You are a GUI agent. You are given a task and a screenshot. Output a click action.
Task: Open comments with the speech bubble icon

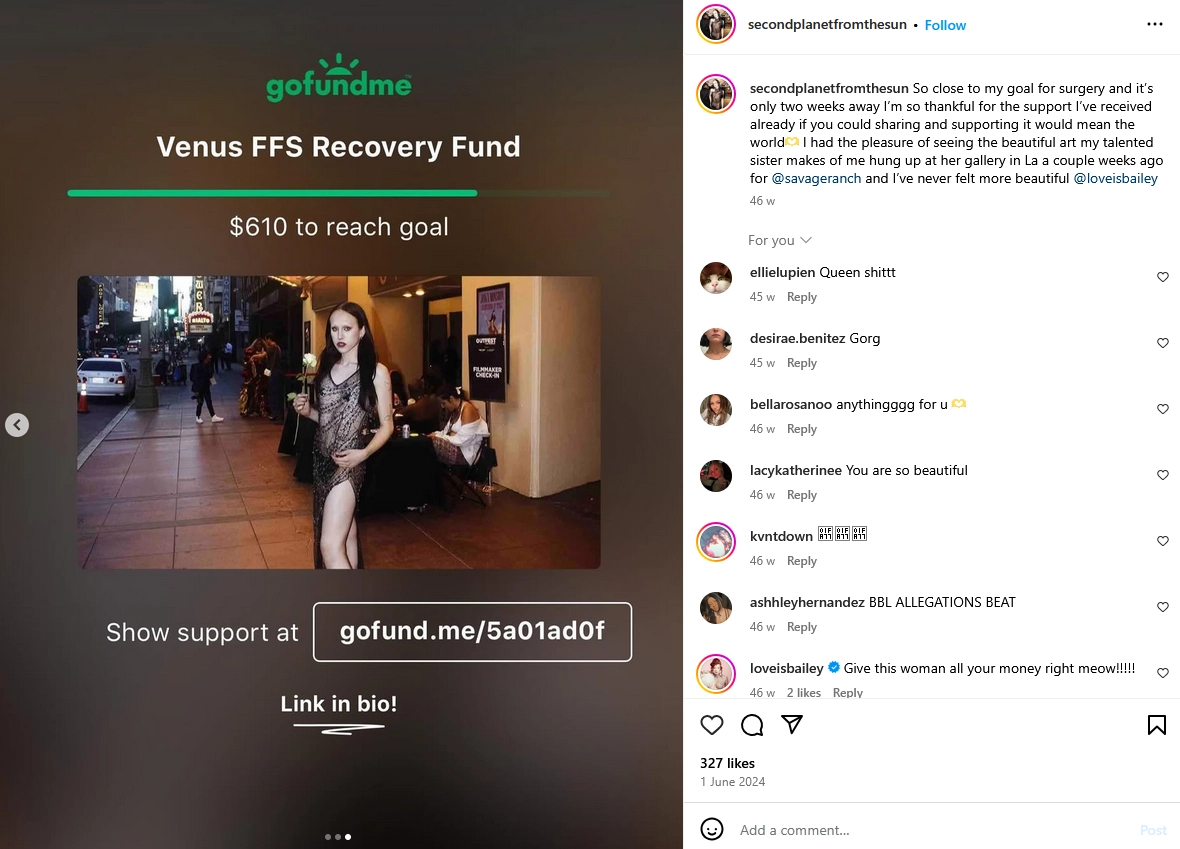coord(752,725)
